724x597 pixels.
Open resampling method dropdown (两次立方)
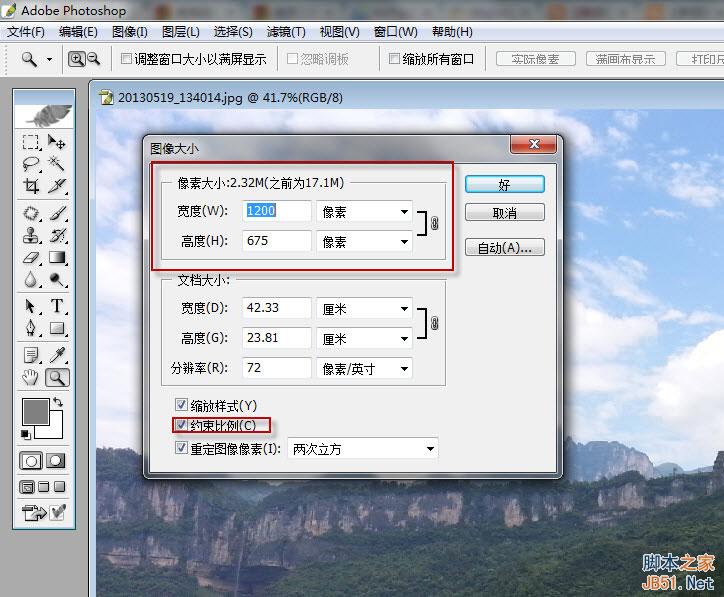pos(362,448)
